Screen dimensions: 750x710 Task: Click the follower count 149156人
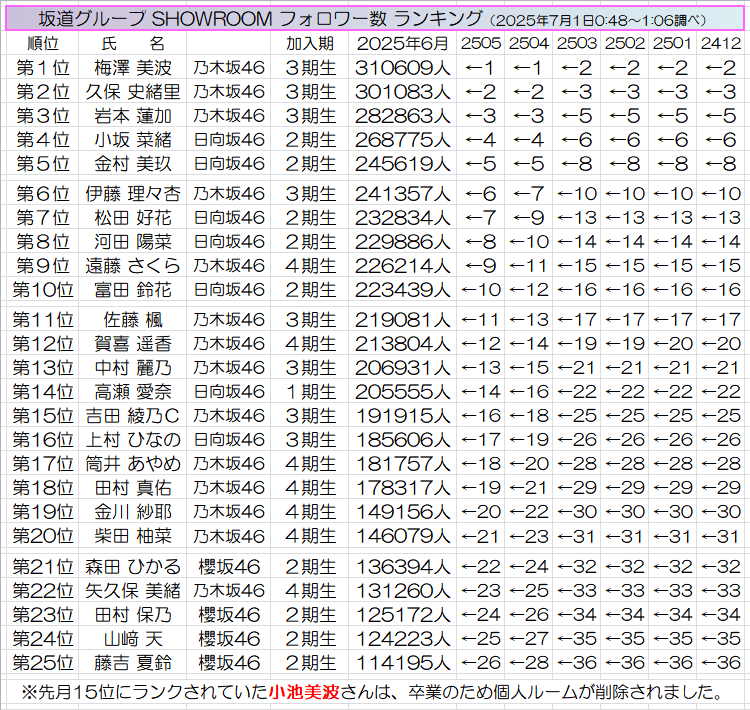402,511
